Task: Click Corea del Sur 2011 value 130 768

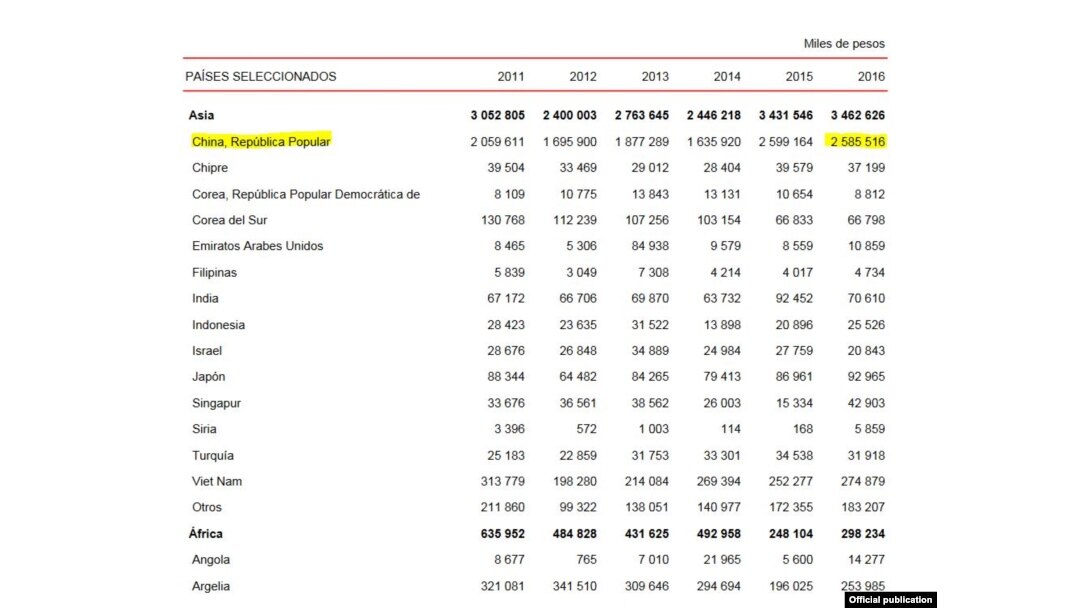Action: pyautogui.click(x=503, y=220)
